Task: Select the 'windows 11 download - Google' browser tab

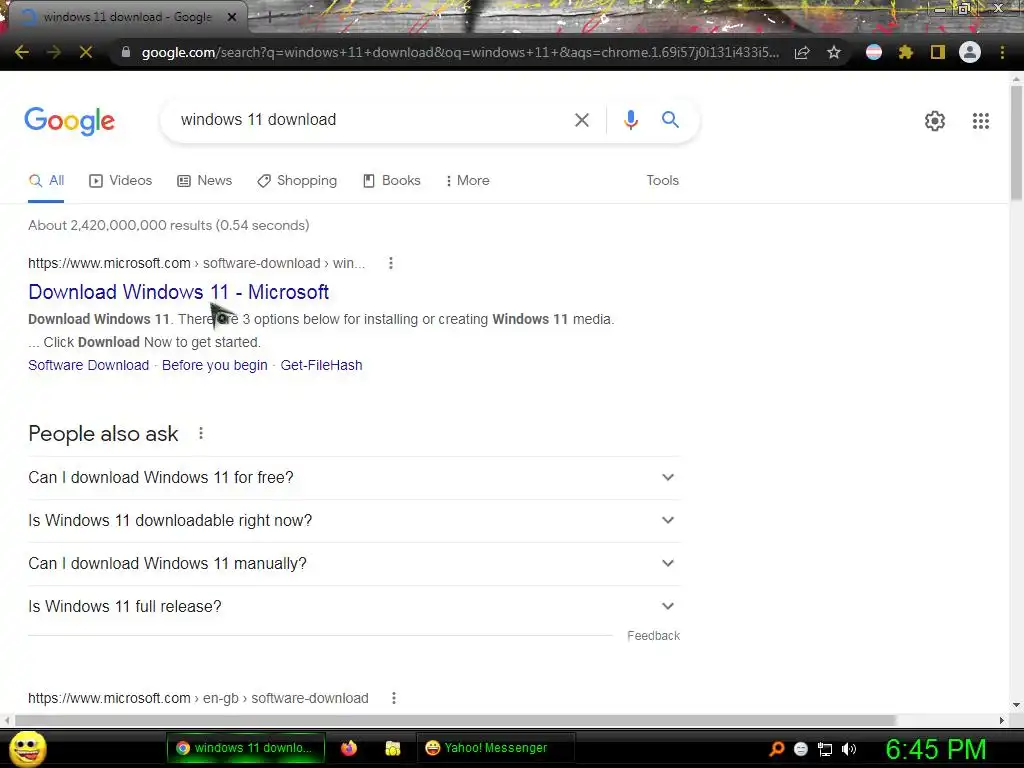Action: (x=127, y=17)
